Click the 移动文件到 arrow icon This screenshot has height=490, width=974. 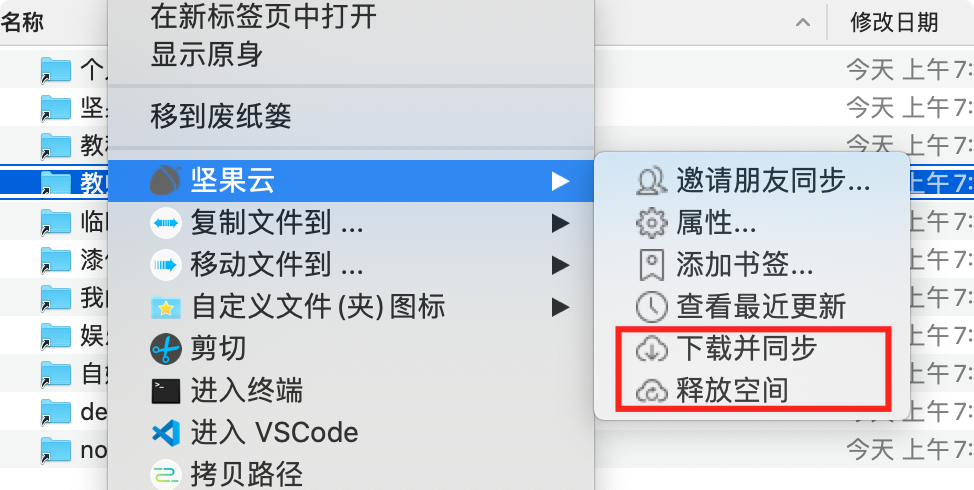166,265
